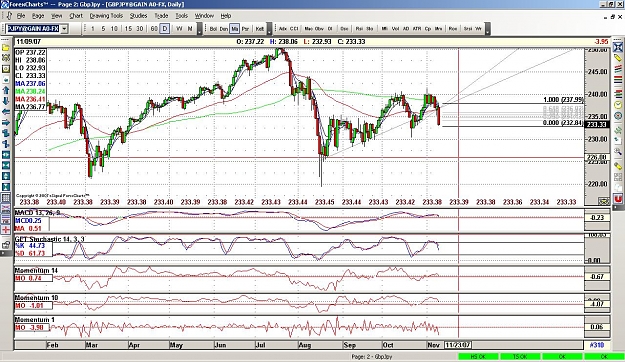This screenshot has height=362, width=625.
Task: Open the Page menu
Action: pos(38,16)
